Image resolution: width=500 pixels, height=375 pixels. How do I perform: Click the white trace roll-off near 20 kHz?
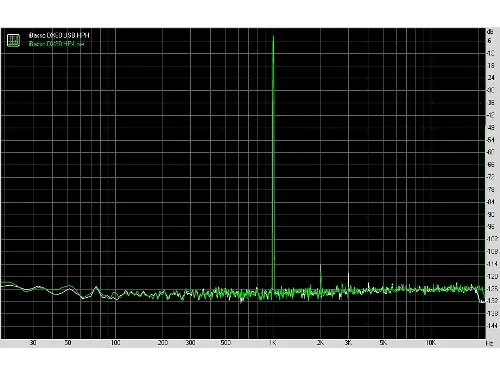(x=480, y=297)
